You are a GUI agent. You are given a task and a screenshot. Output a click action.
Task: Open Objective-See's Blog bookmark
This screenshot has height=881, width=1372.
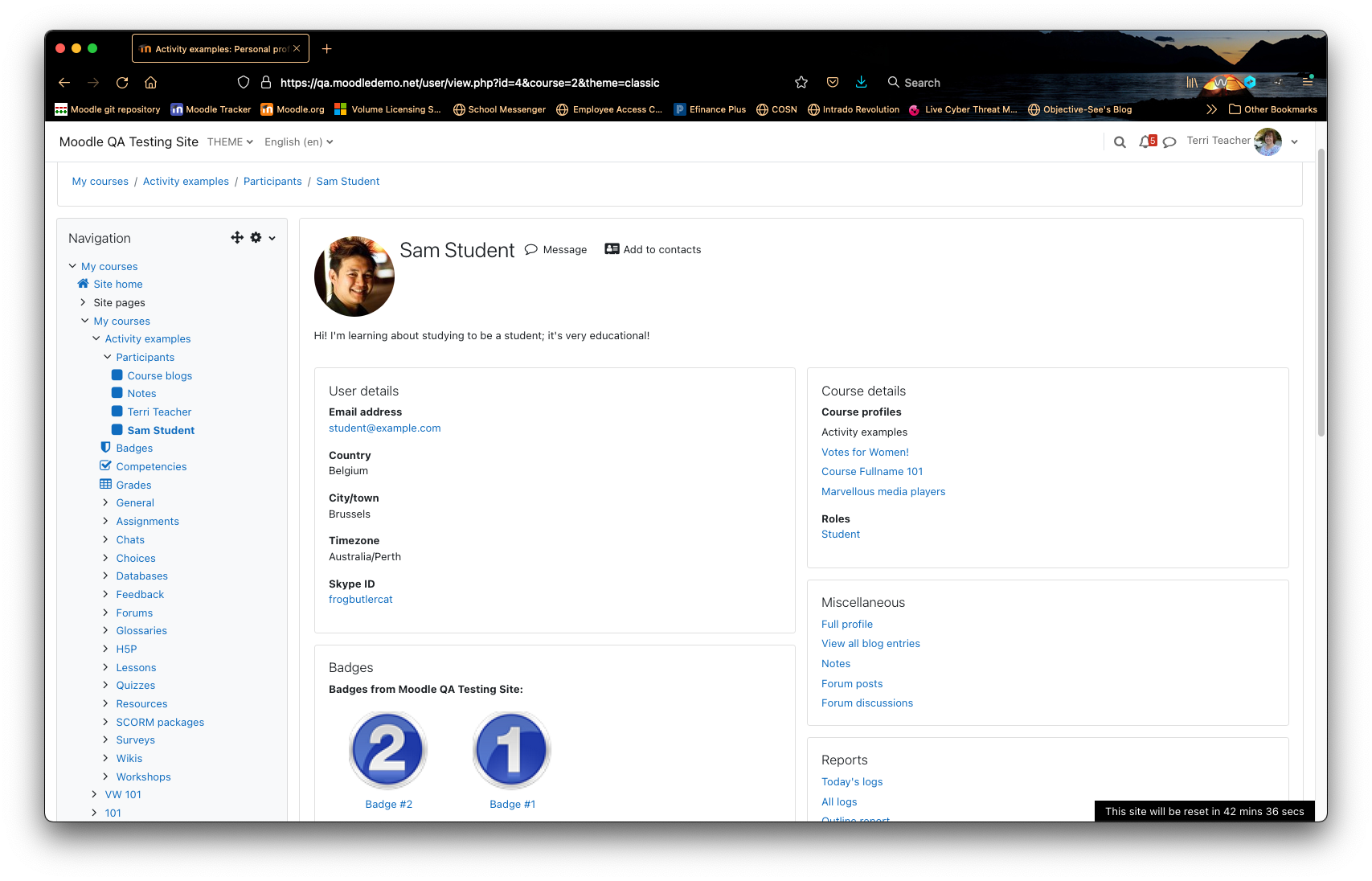pyautogui.click(x=1079, y=109)
